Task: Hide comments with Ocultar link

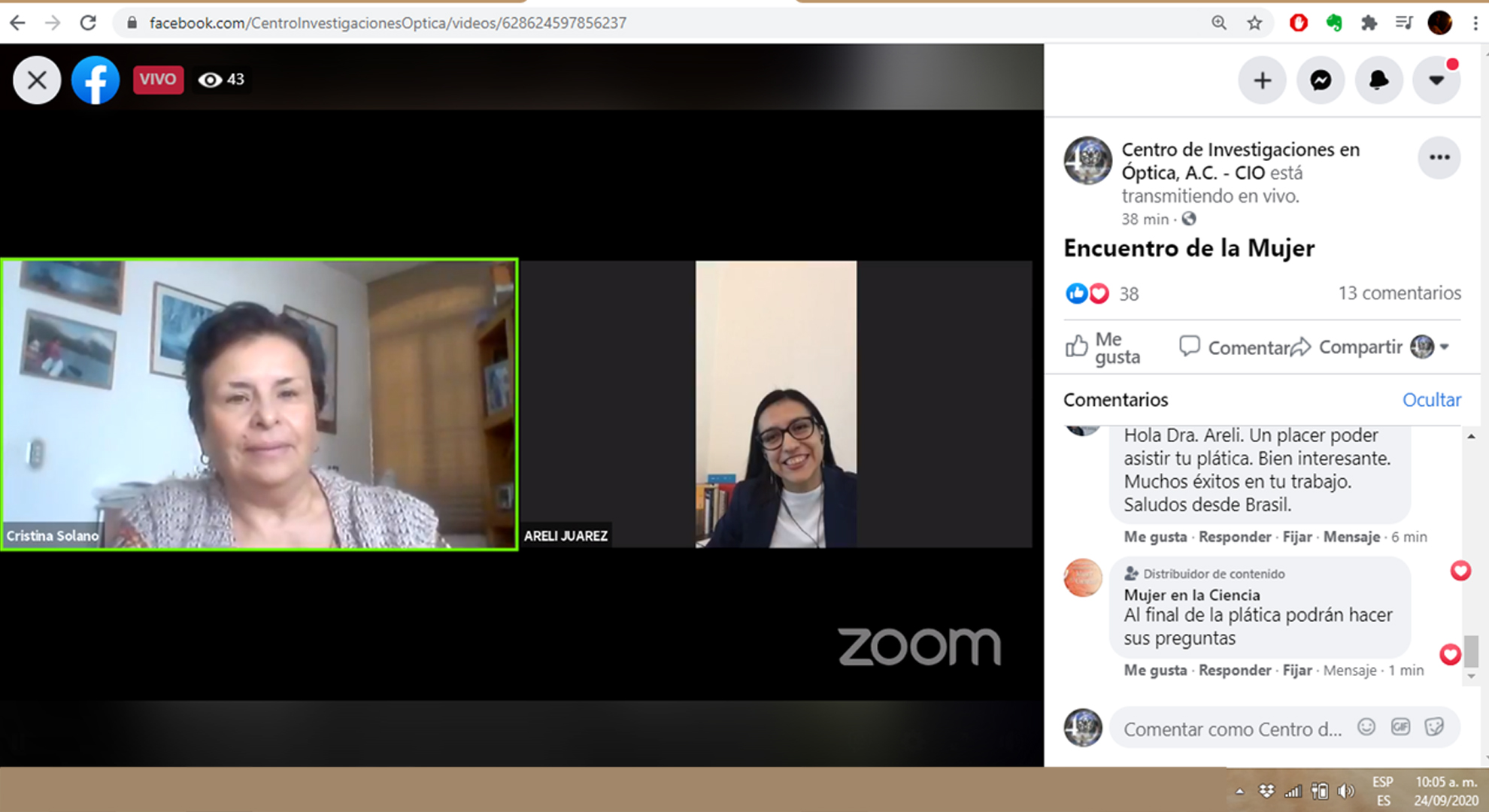Action: (1431, 399)
